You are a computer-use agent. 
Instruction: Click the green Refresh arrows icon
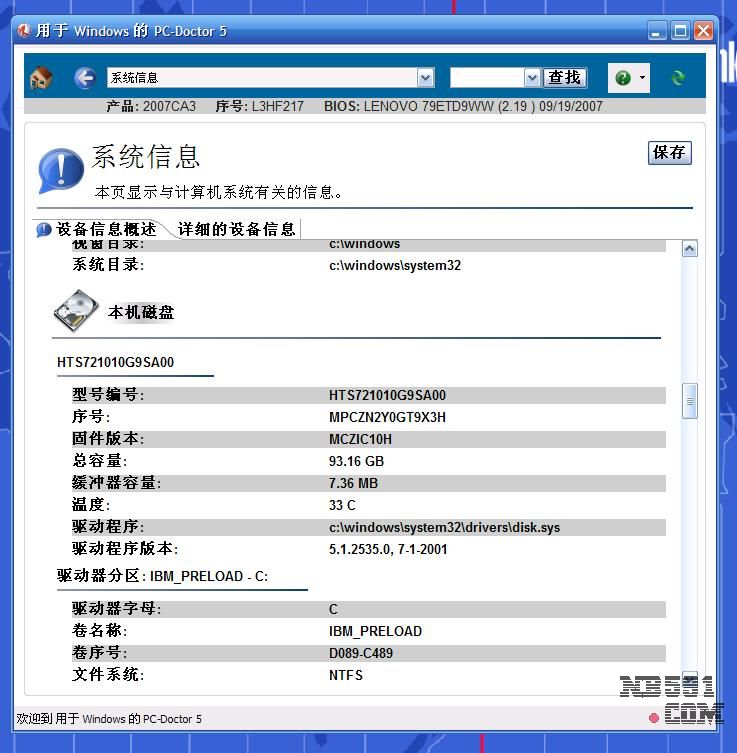[677, 78]
